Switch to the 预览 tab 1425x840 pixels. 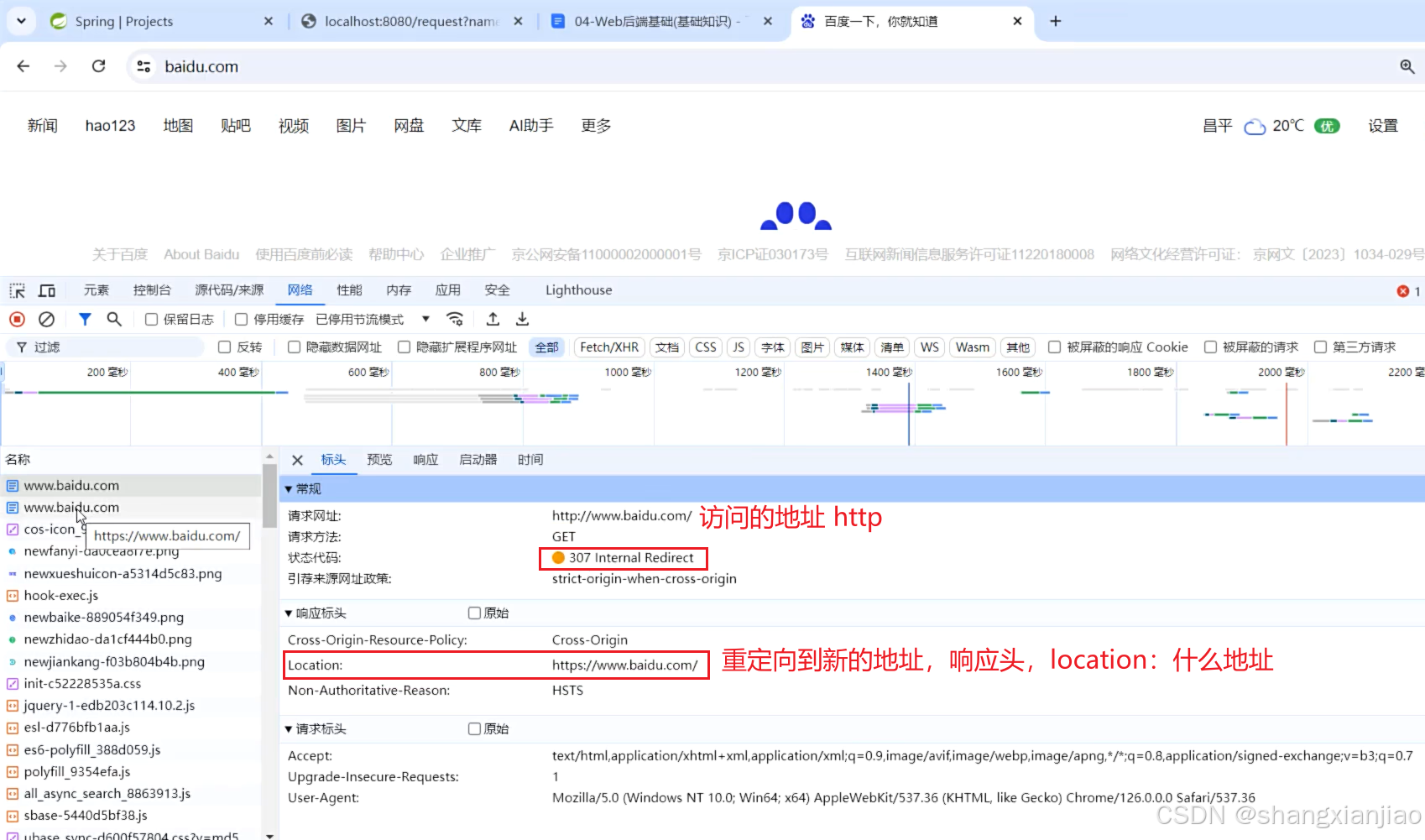pyautogui.click(x=379, y=460)
